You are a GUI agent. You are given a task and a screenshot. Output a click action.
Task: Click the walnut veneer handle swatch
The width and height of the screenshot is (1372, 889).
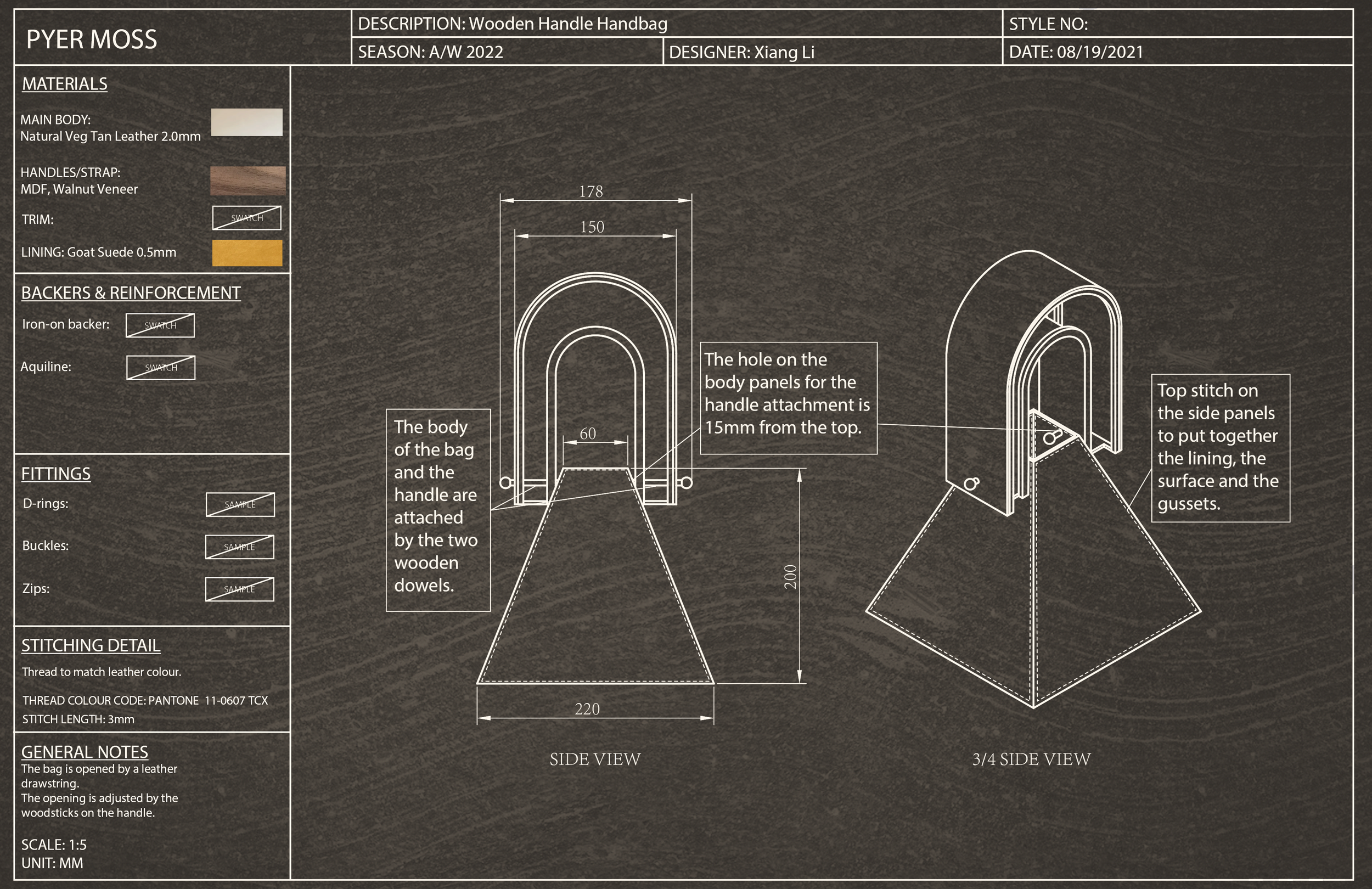(248, 181)
